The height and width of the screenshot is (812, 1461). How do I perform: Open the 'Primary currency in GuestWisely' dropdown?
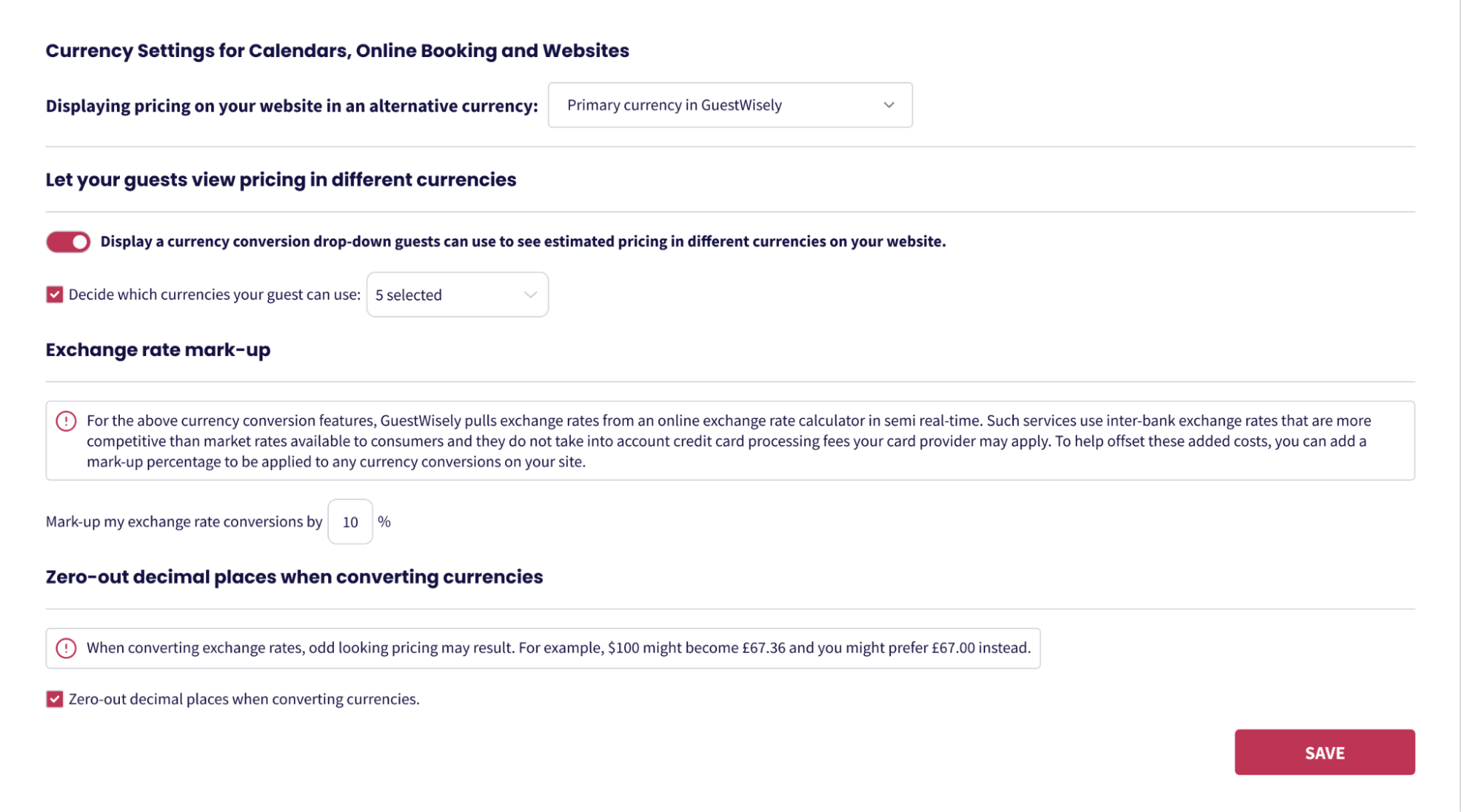point(729,105)
